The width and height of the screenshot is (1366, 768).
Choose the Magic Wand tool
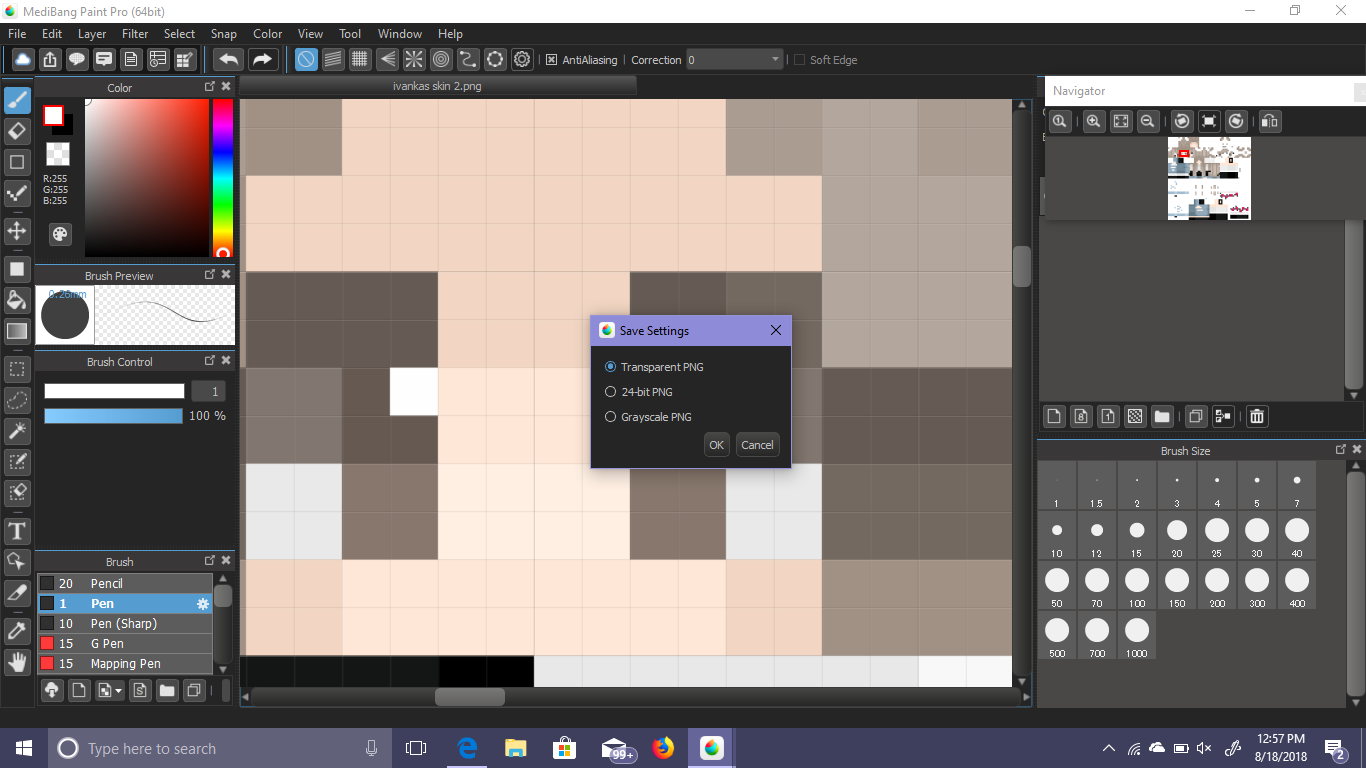tap(17, 431)
